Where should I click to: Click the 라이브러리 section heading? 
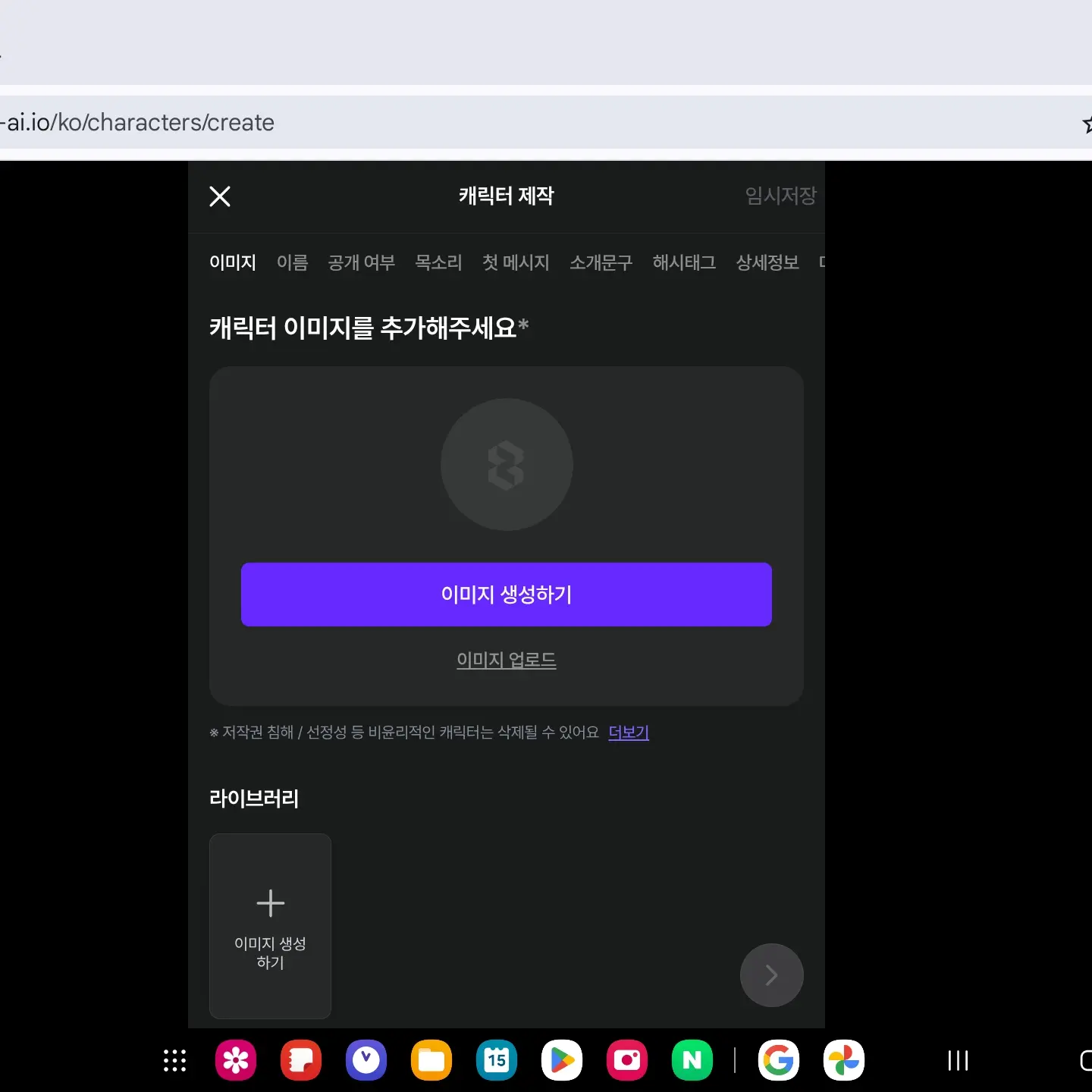point(254,798)
